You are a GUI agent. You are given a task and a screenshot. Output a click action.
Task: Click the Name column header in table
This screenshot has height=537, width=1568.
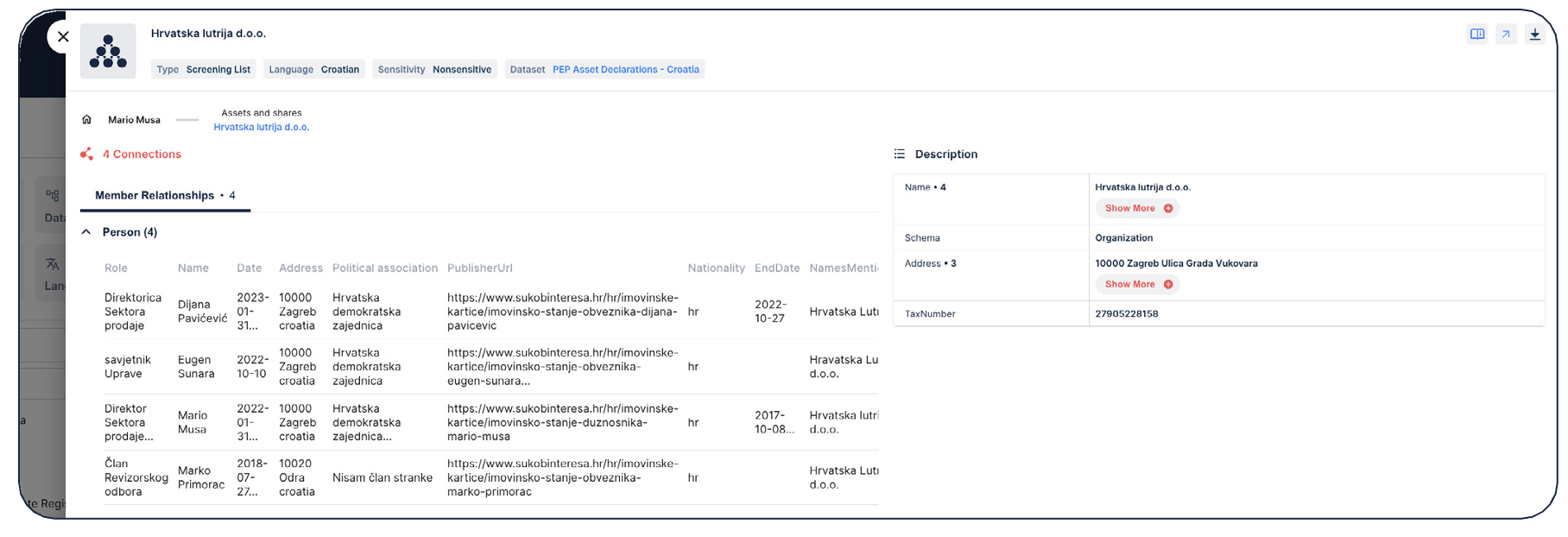coord(193,268)
